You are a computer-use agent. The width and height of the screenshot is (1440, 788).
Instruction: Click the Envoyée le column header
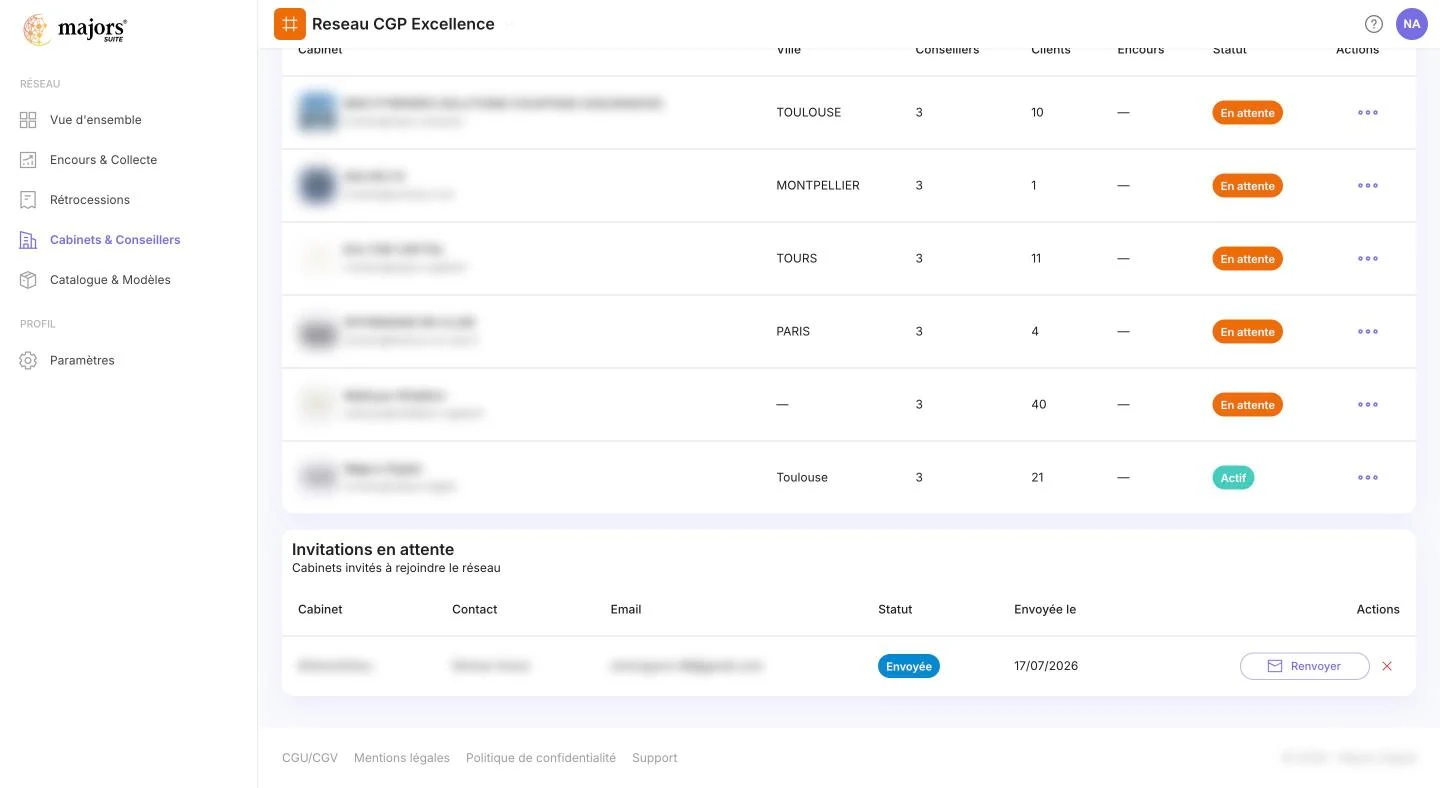coord(1045,609)
